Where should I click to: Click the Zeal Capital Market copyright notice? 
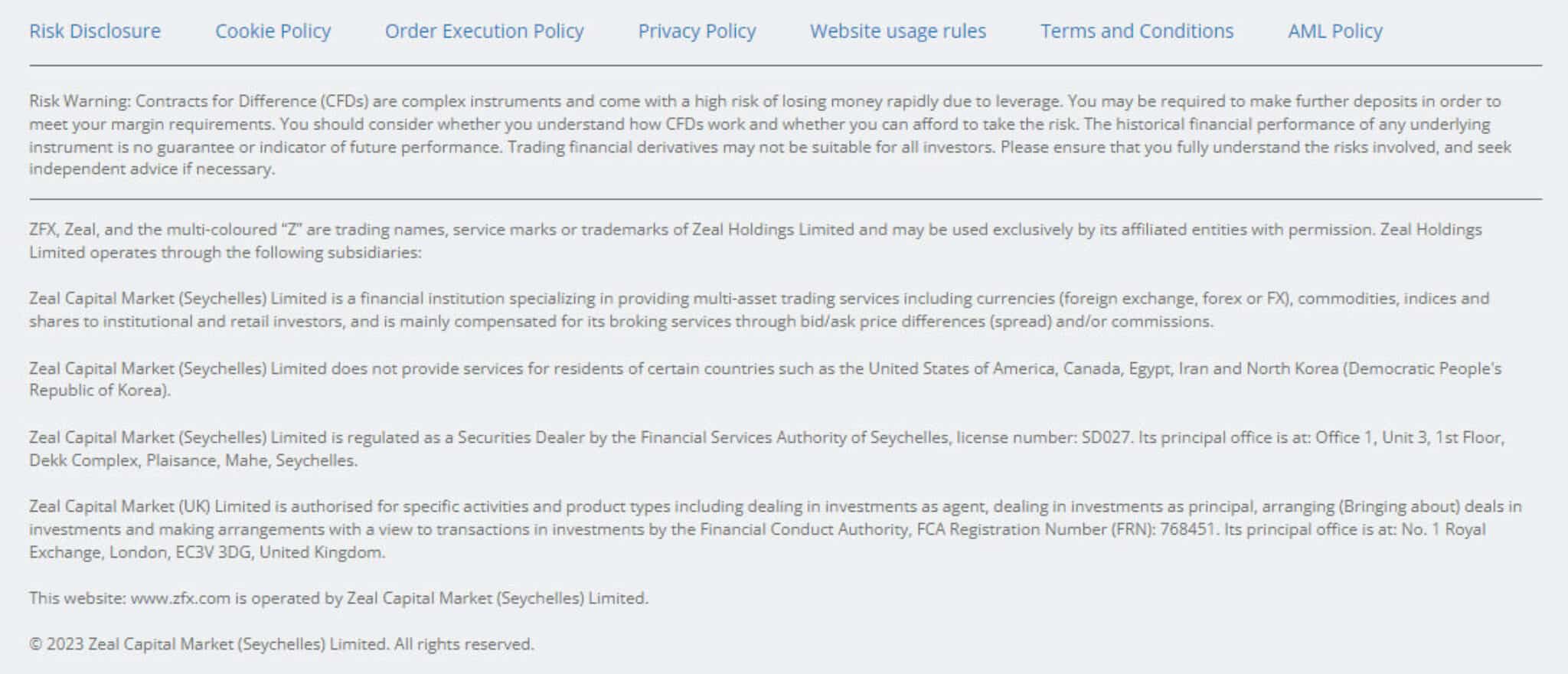(x=281, y=644)
